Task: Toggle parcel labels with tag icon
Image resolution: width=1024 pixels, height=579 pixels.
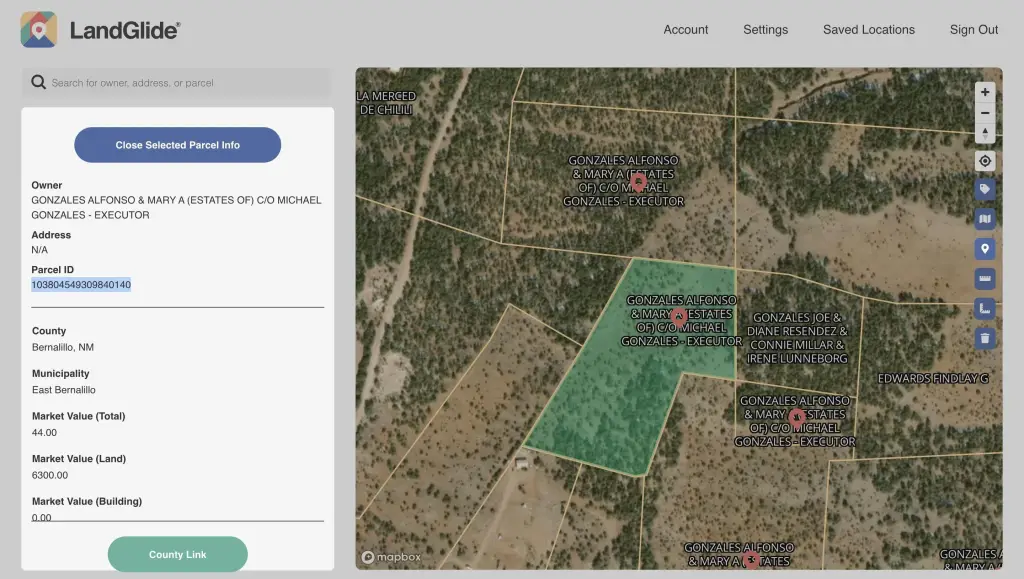Action: (x=985, y=189)
